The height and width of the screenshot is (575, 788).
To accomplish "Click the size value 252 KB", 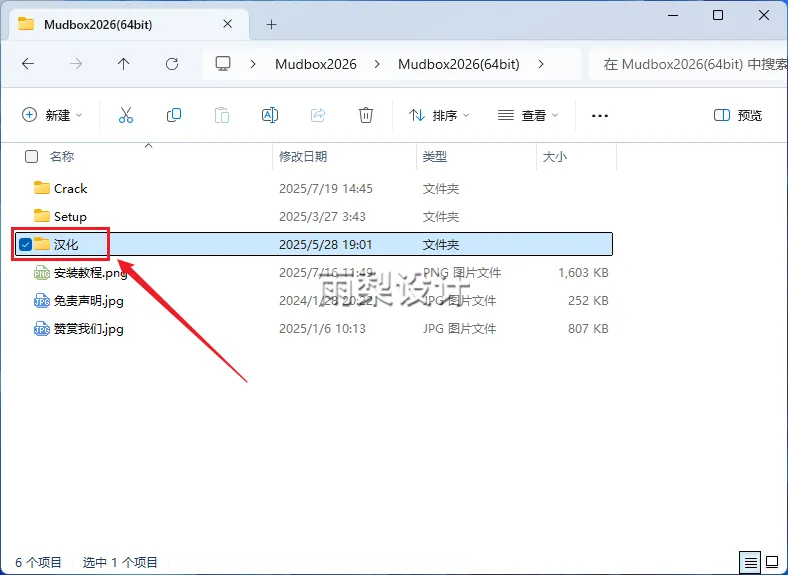I will 588,301.
